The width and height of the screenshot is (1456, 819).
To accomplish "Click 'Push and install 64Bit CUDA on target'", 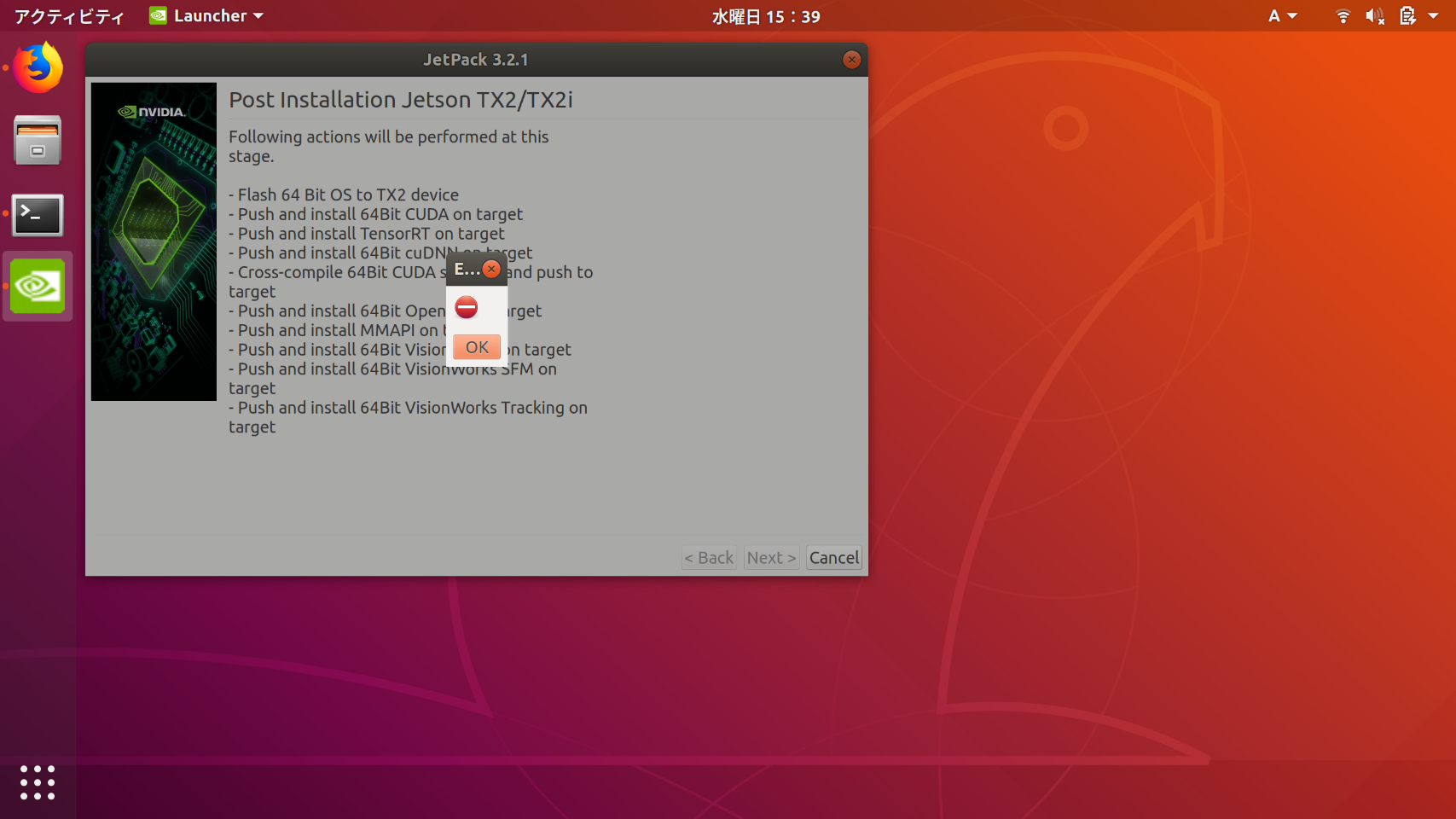I will tap(376, 214).
